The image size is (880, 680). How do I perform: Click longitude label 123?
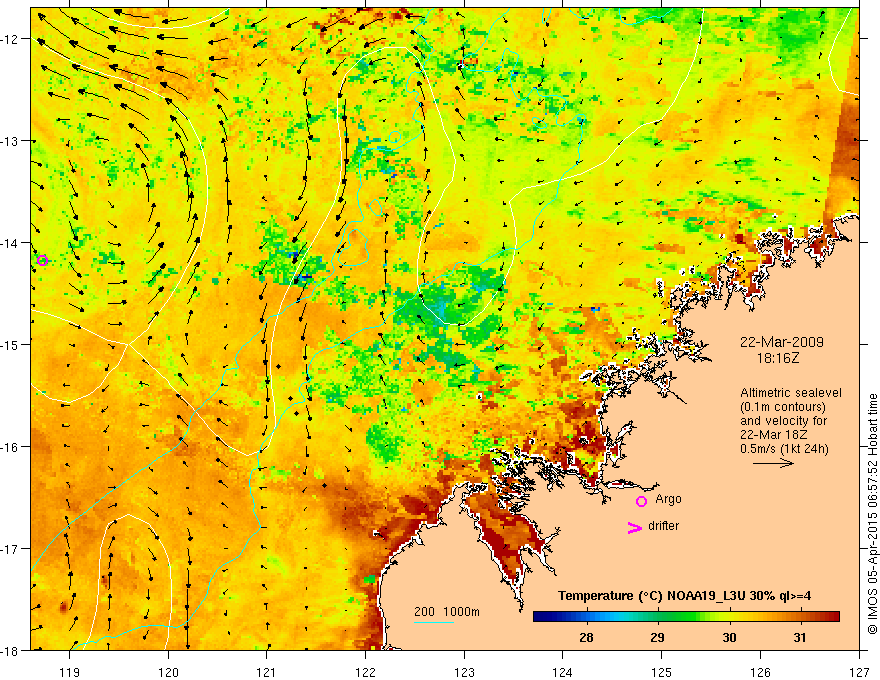pyautogui.click(x=464, y=672)
